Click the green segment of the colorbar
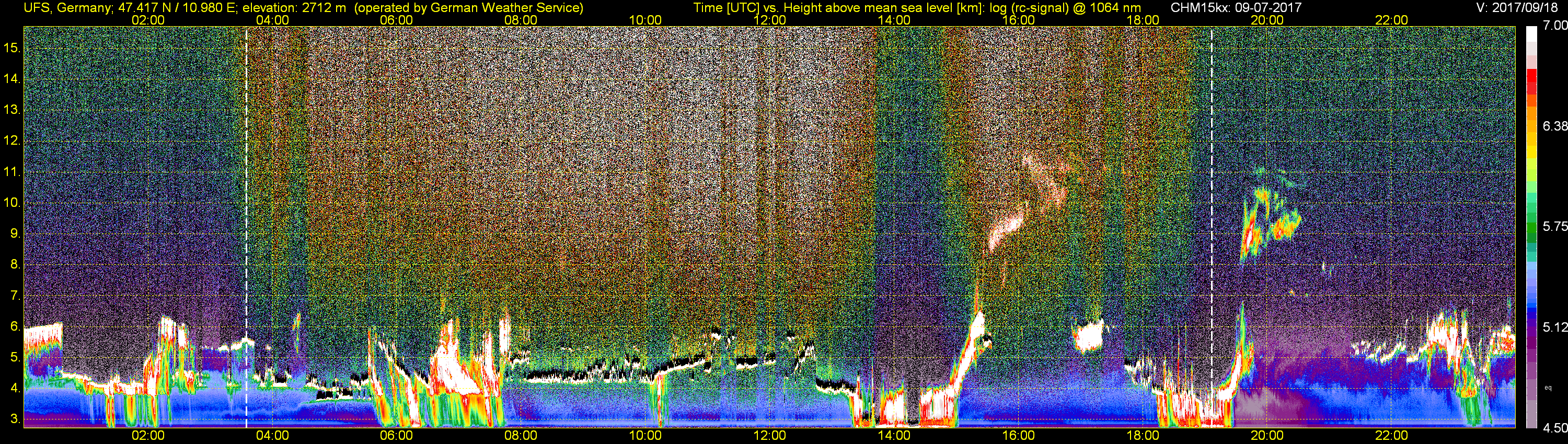 point(1531,228)
